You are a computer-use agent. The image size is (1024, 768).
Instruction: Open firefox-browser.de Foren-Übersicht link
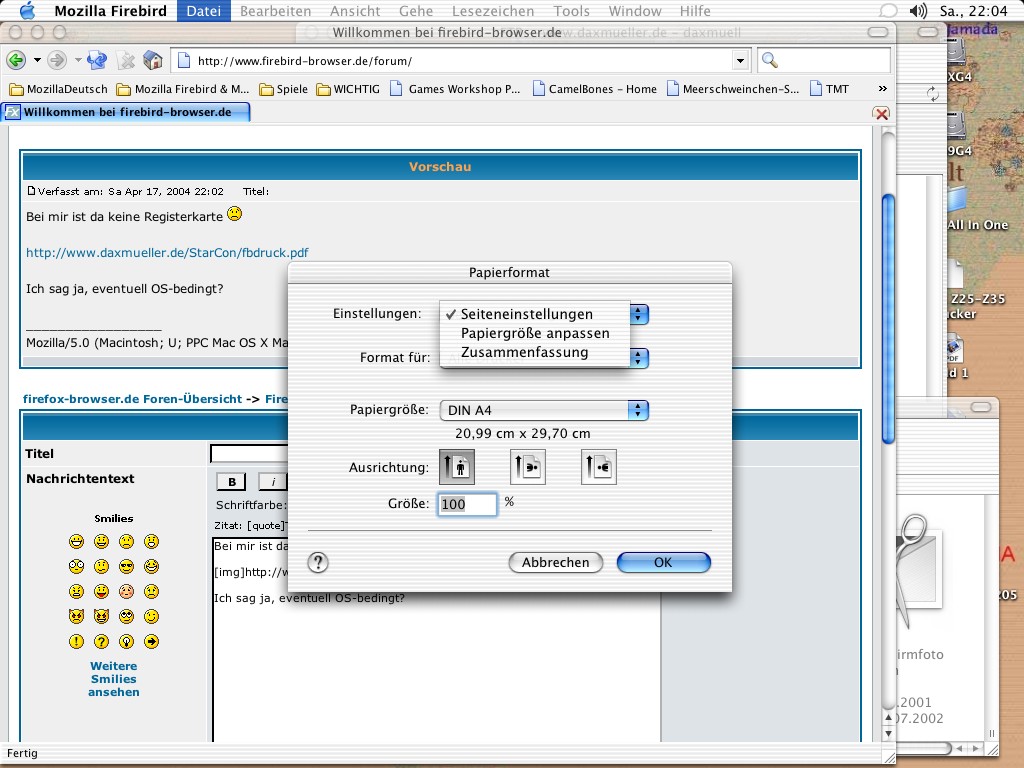(x=133, y=399)
